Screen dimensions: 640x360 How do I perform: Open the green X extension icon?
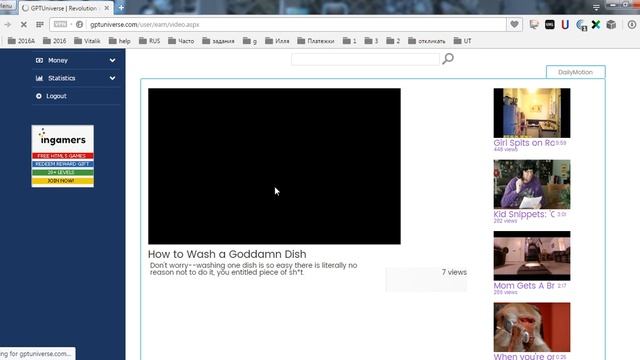tap(596, 24)
